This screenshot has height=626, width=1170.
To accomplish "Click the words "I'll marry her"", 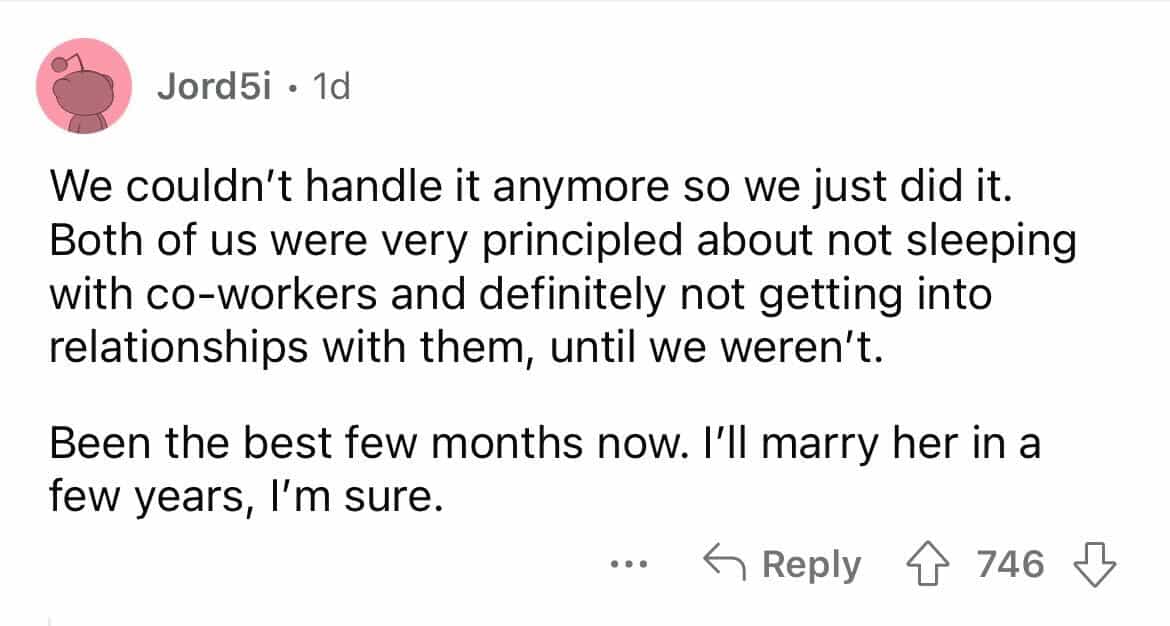I will 813,443.
